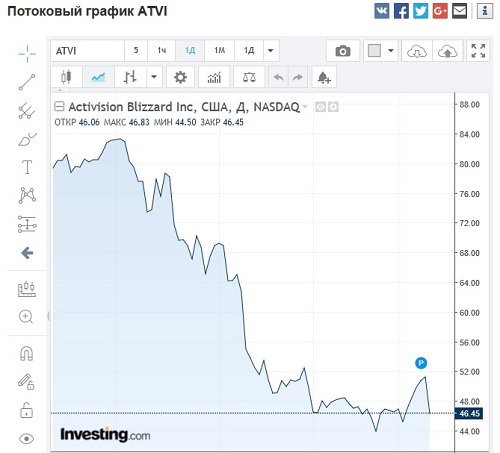
Task: Select the pitchfork drawing tool
Action: coord(27,111)
